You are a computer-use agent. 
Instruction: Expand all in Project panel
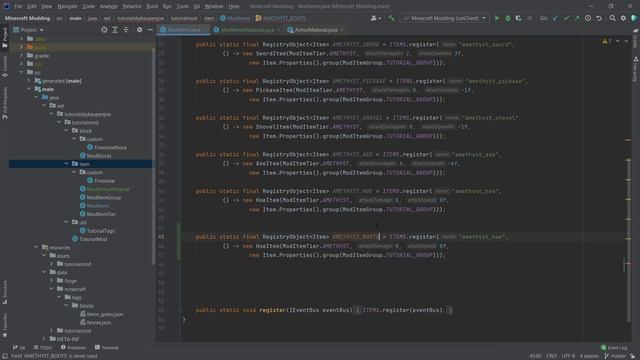[x=115, y=30]
